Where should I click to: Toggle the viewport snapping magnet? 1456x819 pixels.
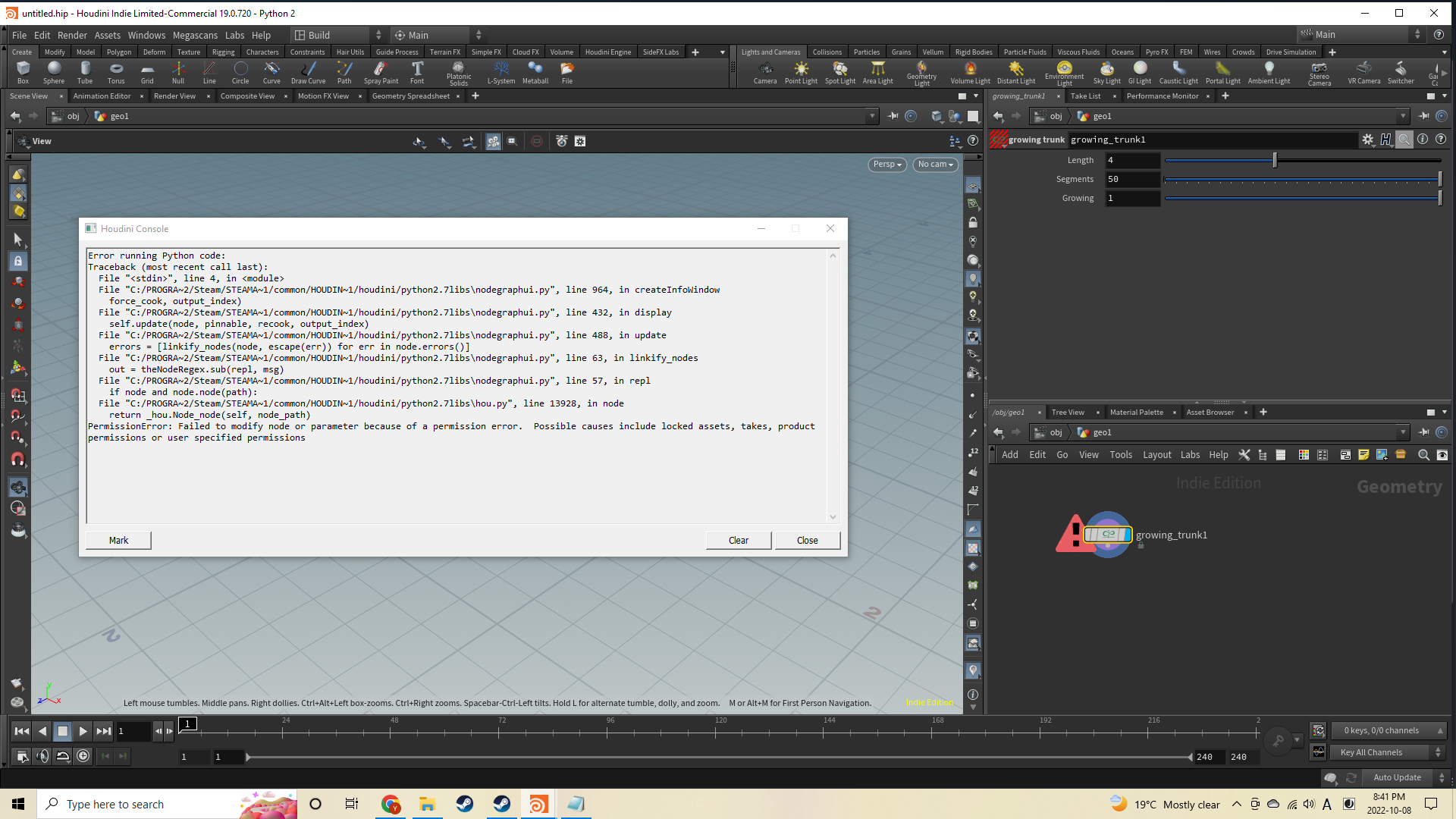pyautogui.click(x=18, y=460)
